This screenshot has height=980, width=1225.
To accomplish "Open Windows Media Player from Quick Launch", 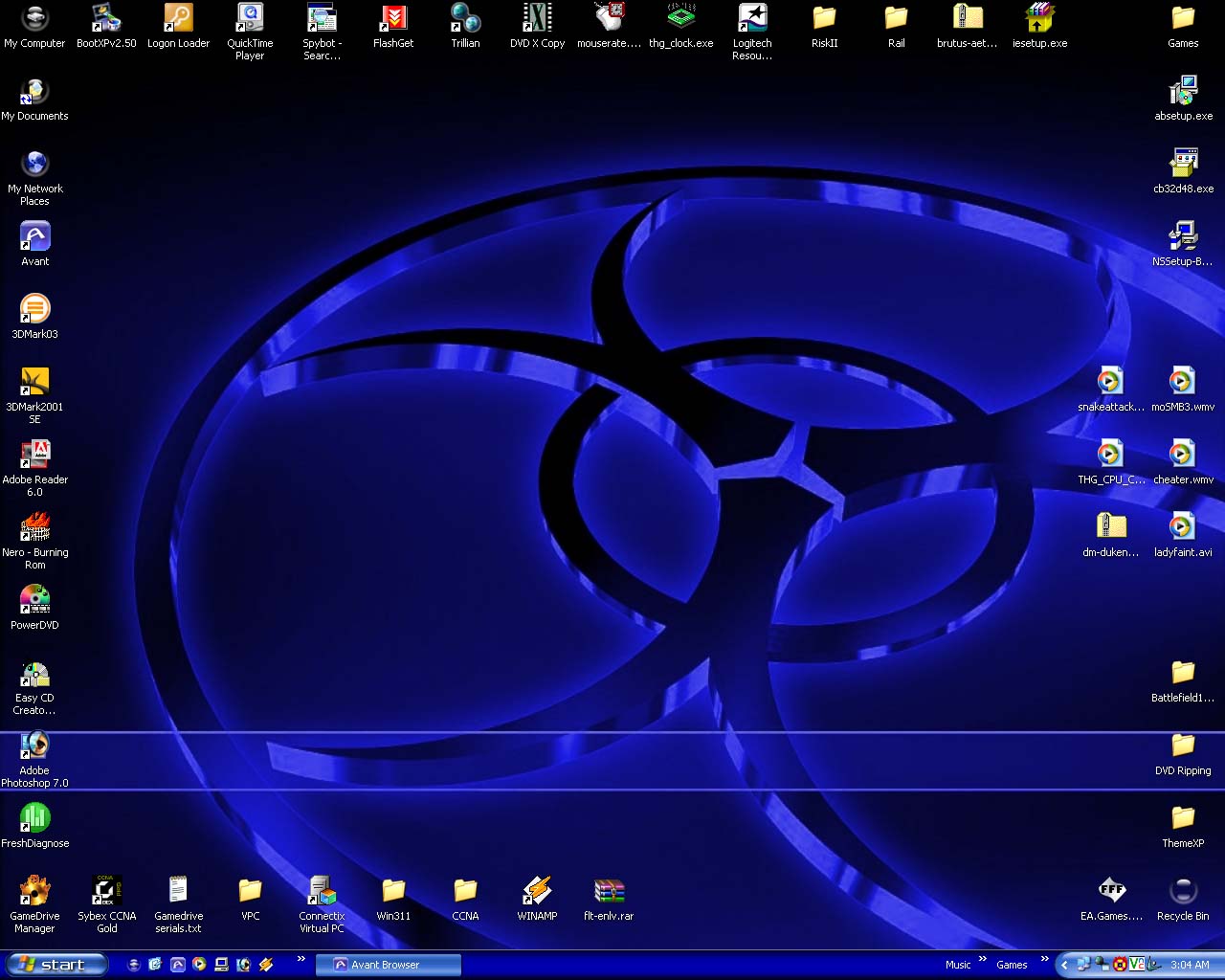I will [x=200, y=965].
